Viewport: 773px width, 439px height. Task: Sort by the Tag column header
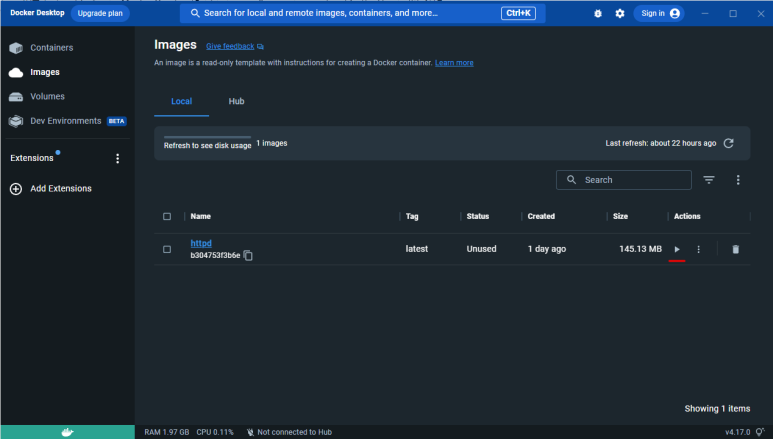point(412,217)
